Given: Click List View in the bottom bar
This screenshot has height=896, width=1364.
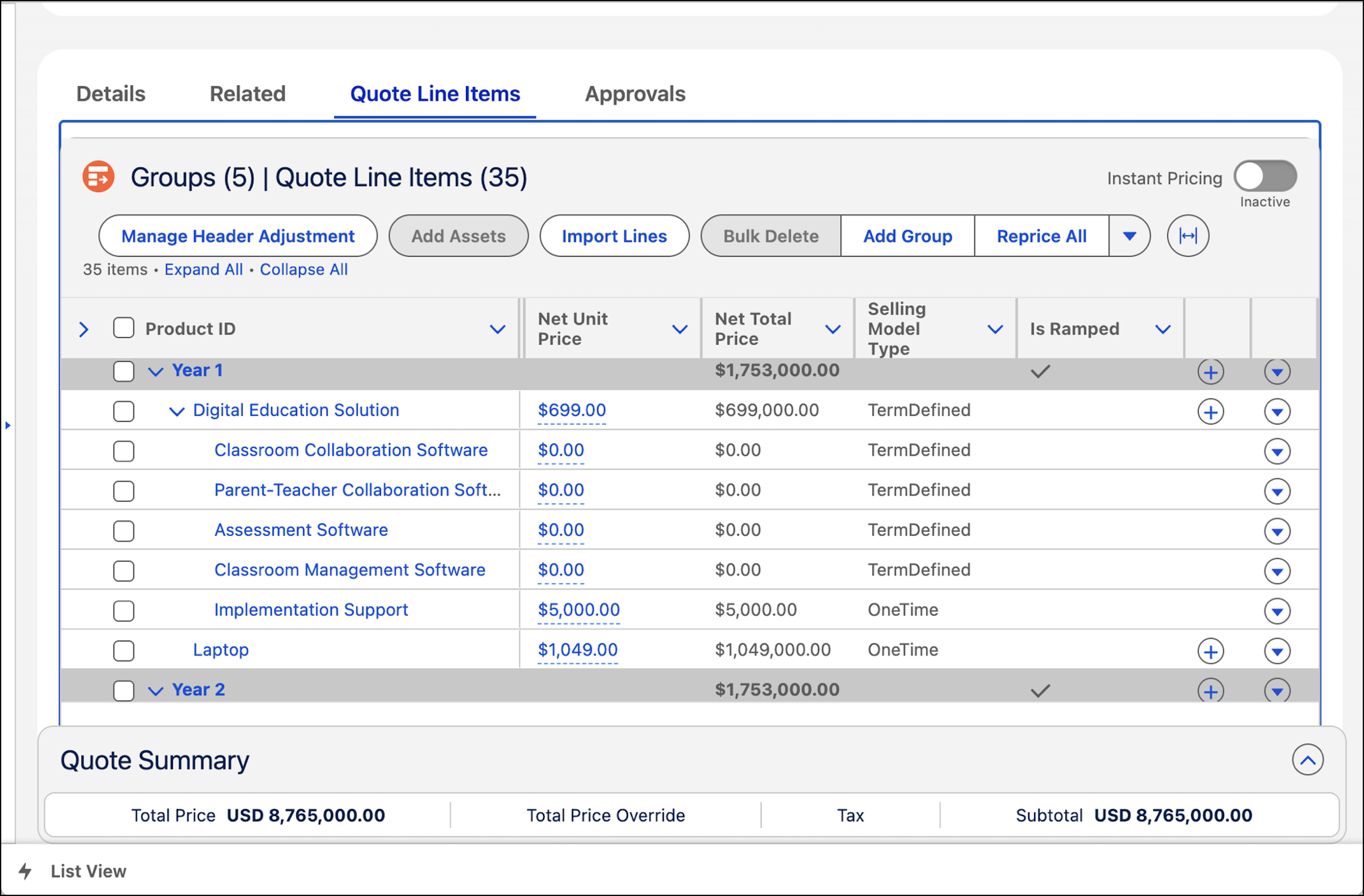Looking at the screenshot, I should 88,871.
